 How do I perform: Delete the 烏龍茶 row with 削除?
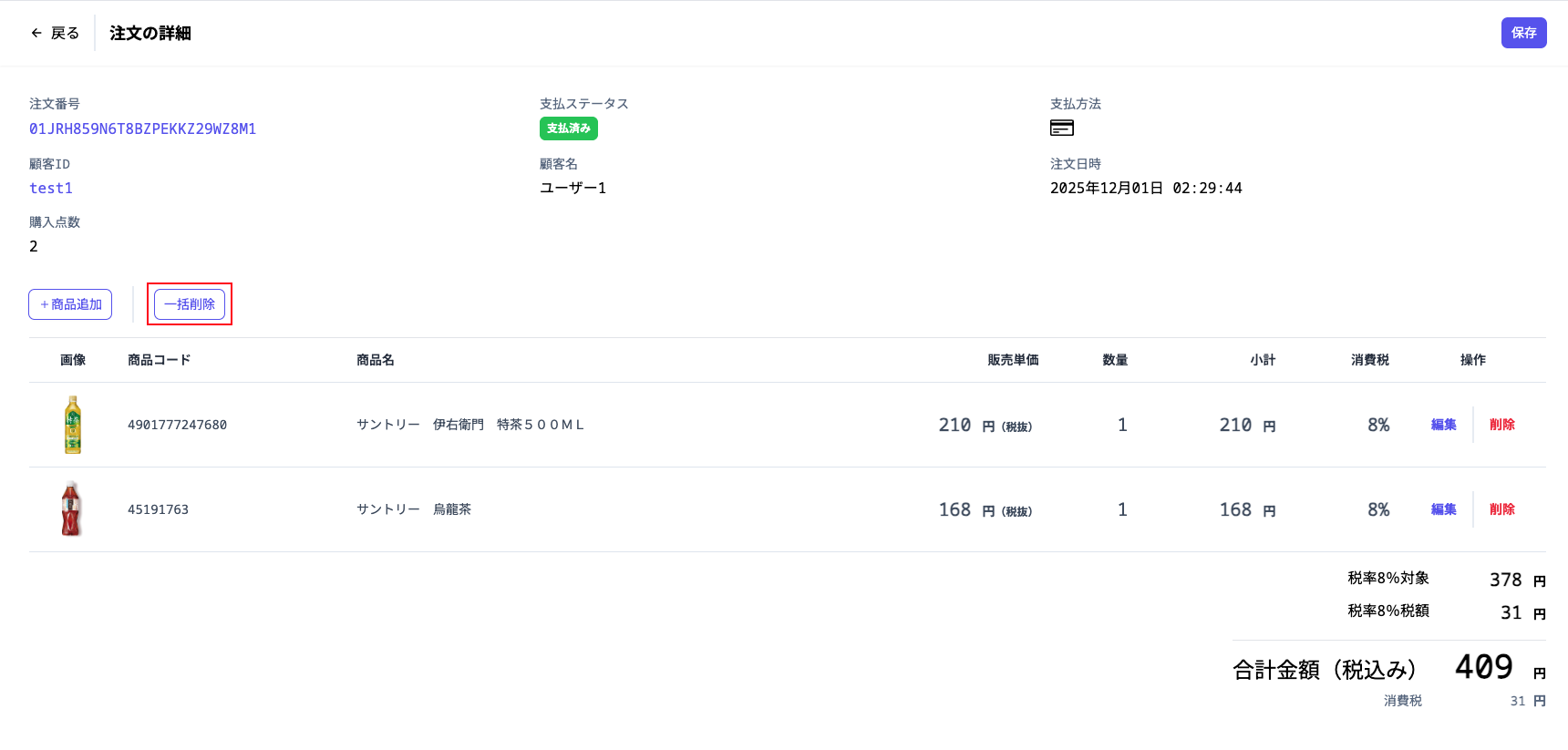tap(1501, 509)
